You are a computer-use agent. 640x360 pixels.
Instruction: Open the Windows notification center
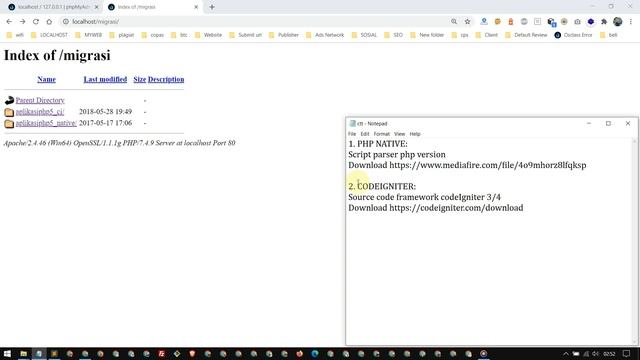[627, 353]
